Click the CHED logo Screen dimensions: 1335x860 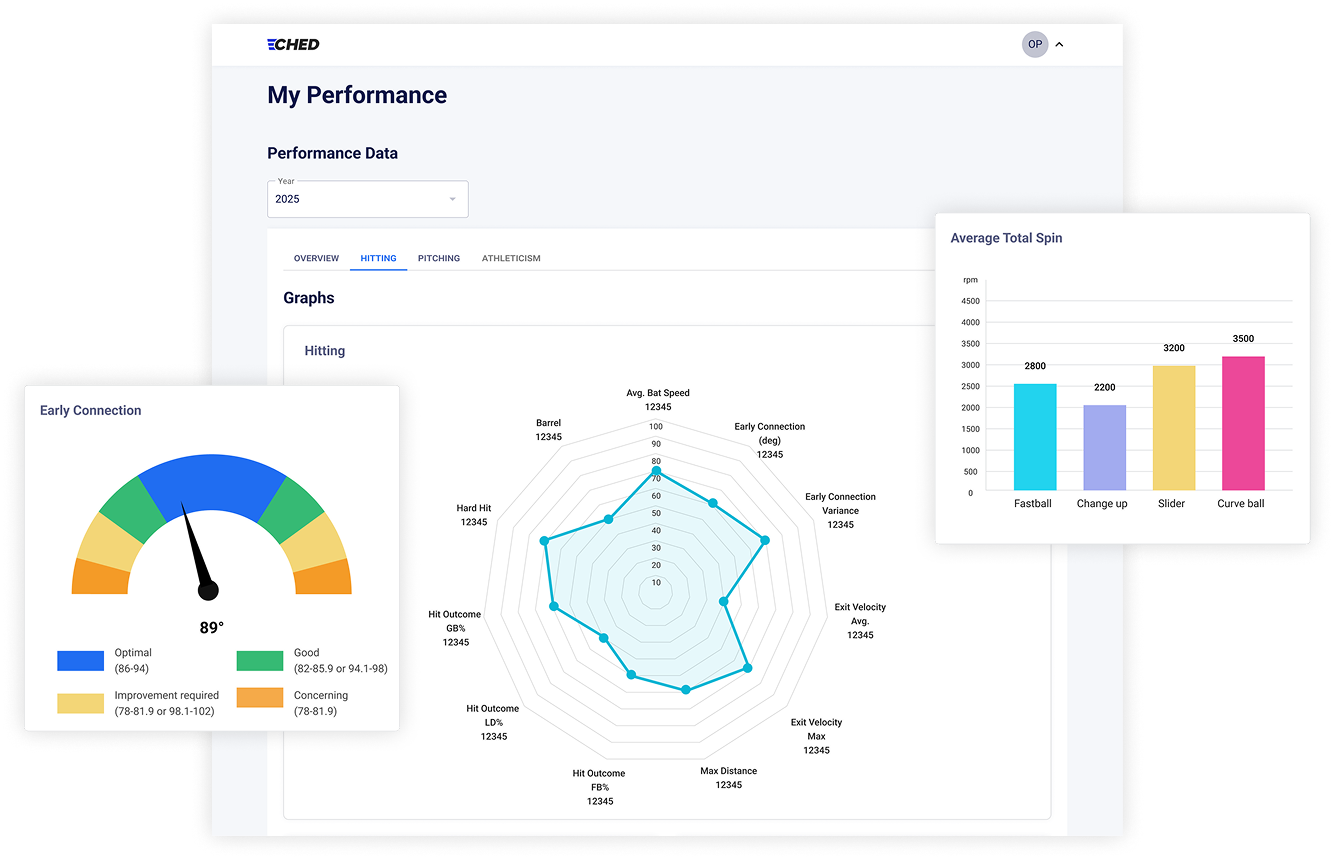point(293,44)
